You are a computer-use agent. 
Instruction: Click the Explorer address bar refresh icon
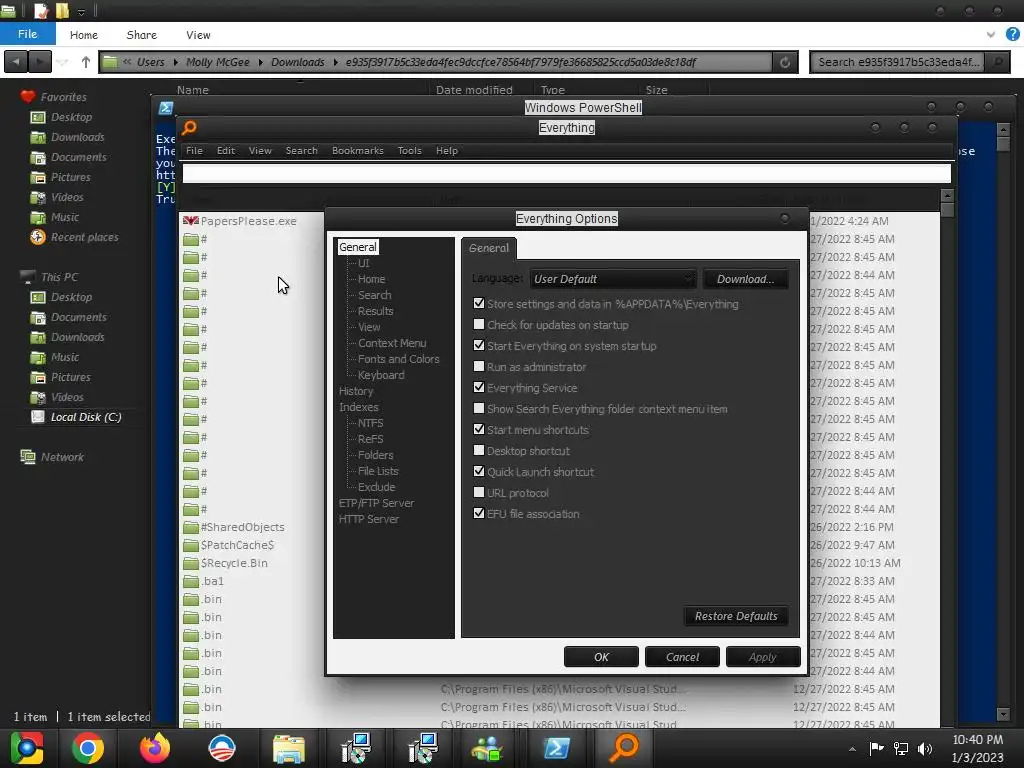785,62
